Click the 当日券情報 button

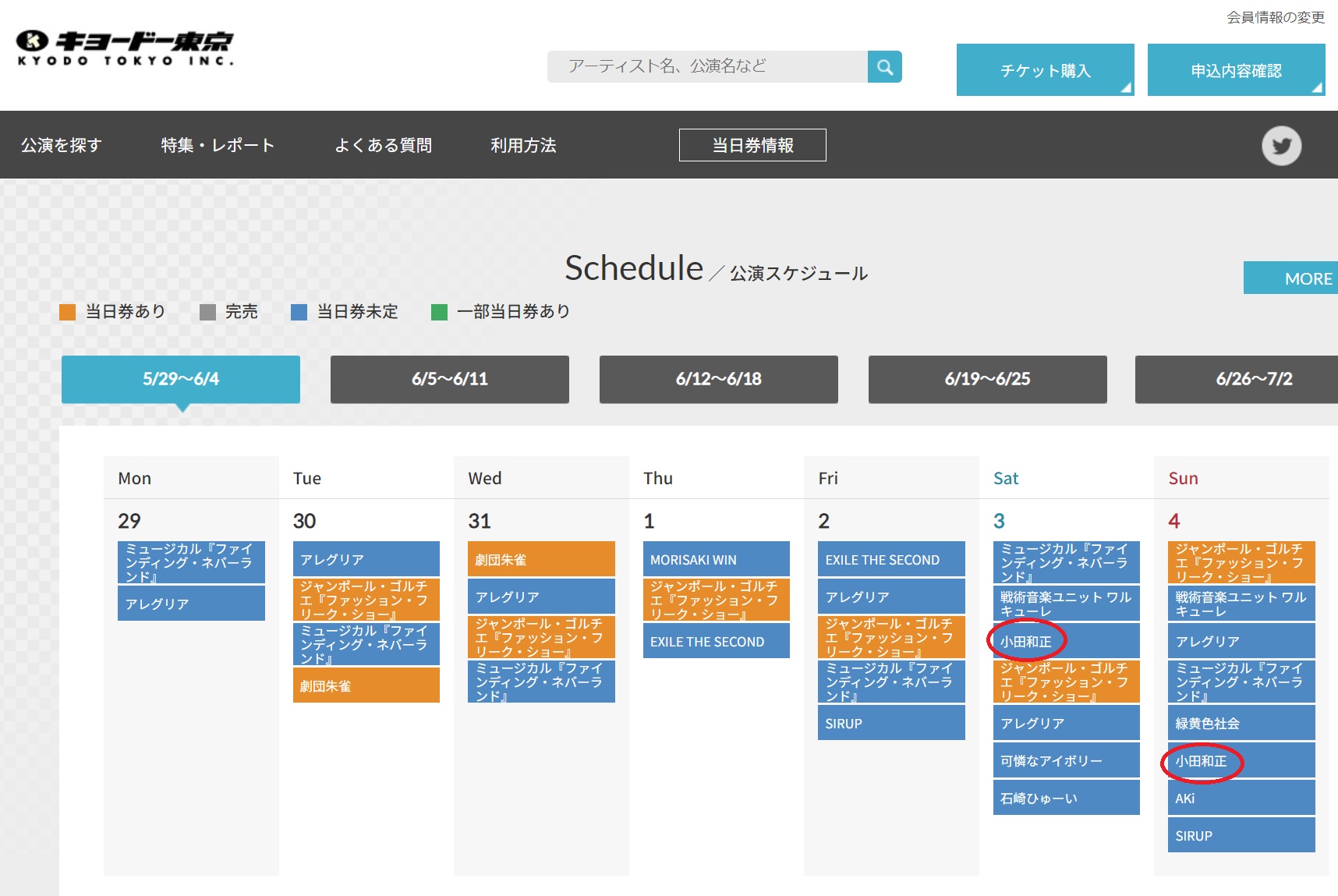click(x=752, y=145)
